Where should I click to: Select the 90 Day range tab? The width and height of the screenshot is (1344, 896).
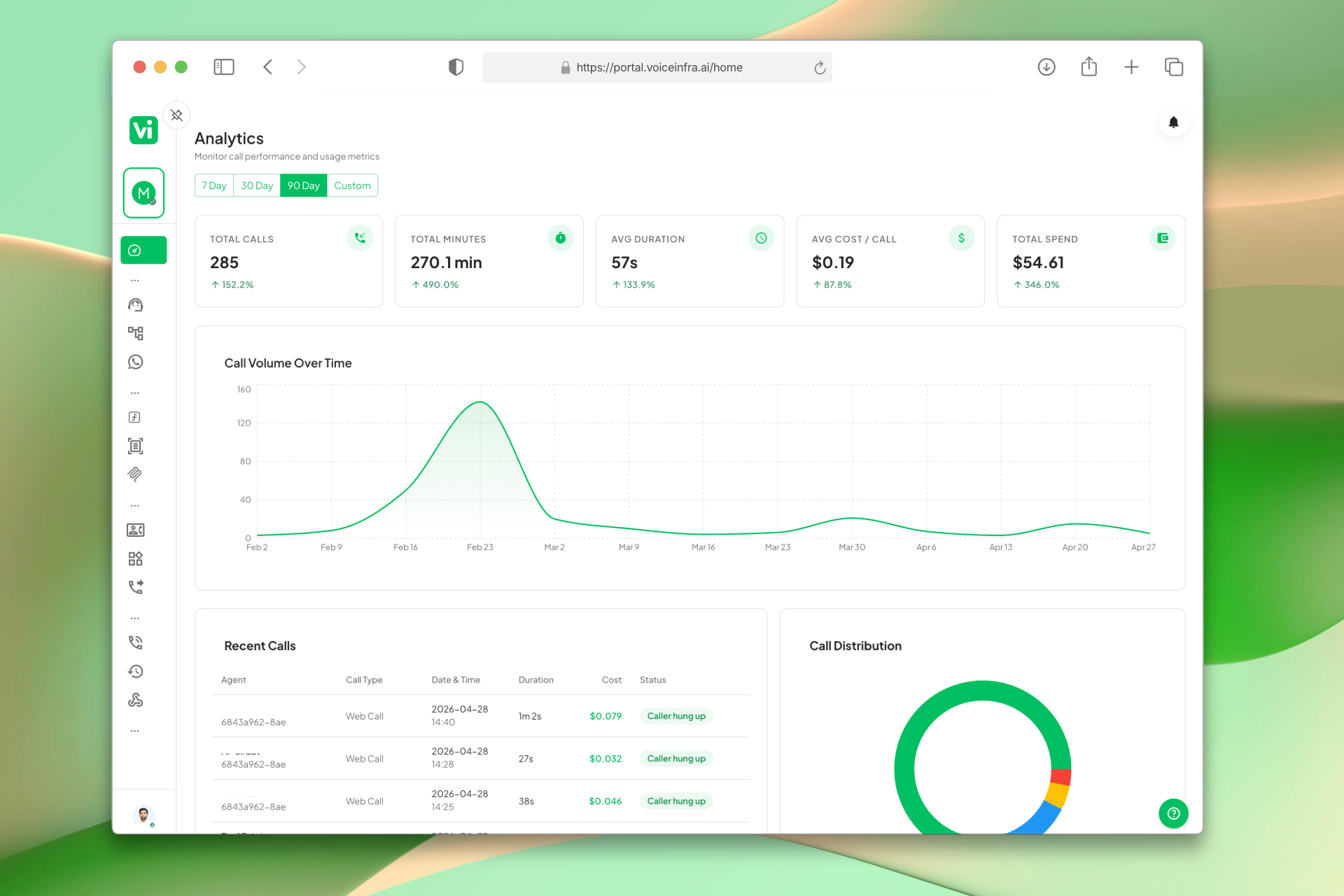[304, 185]
